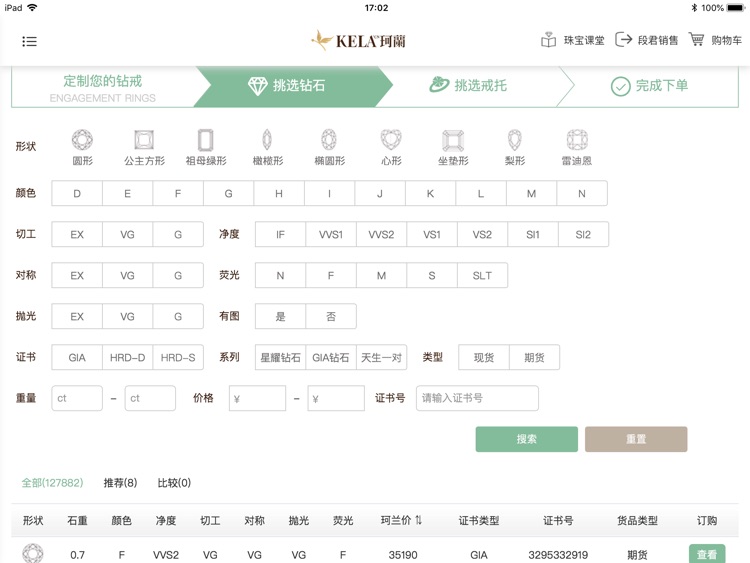Switch to the 比较(0) tab
The width and height of the screenshot is (750, 563).
(174, 483)
